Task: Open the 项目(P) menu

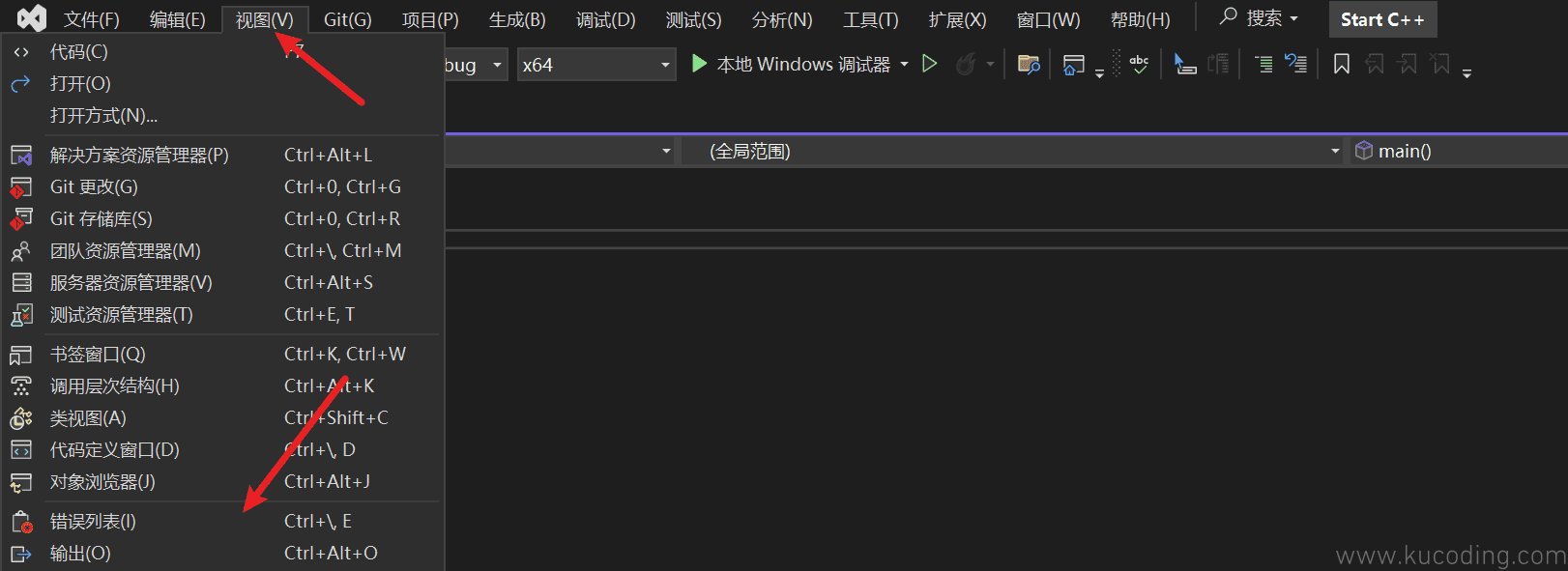Action: click(430, 20)
